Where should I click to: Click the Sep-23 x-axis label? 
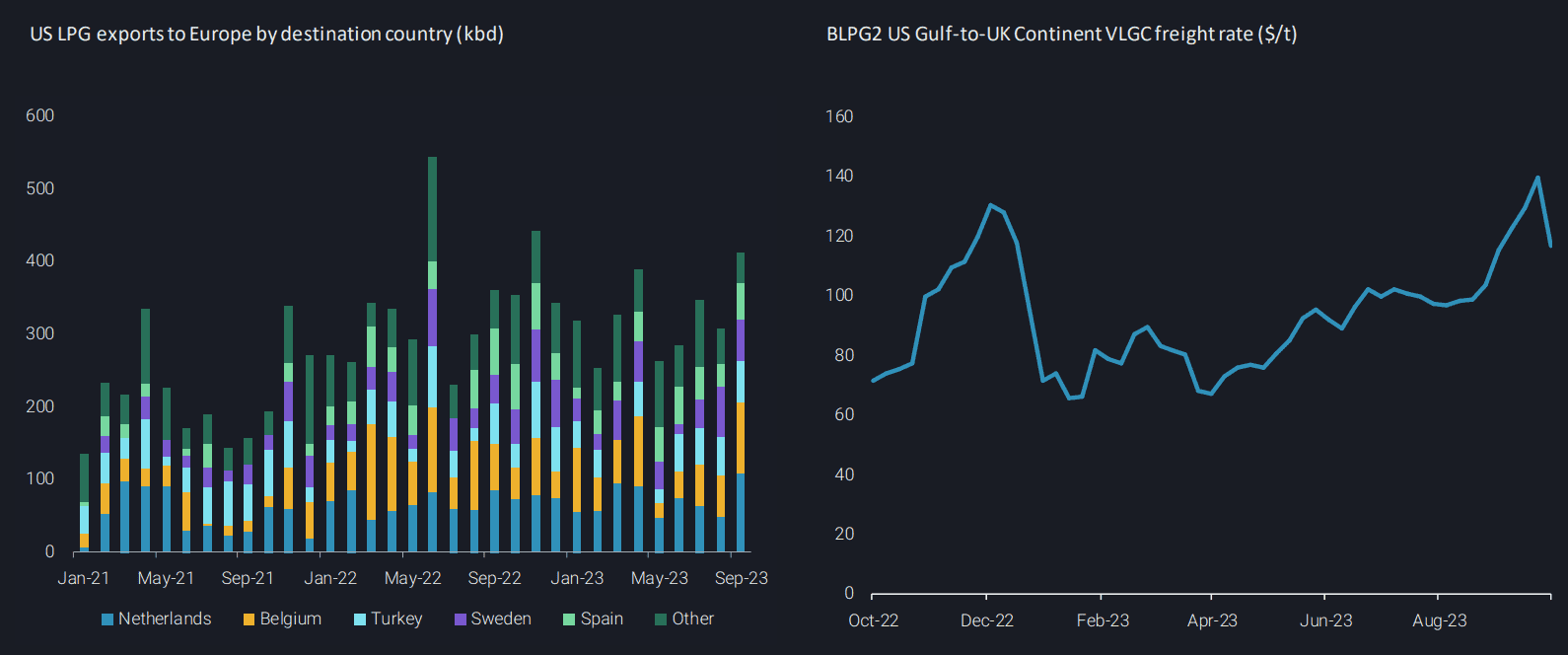pyautogui.click(x=742, y=578)
